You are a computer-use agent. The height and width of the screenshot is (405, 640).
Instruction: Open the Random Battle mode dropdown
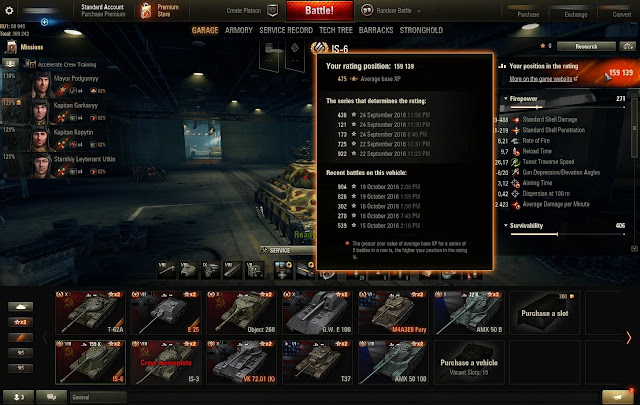click(391, 11)
